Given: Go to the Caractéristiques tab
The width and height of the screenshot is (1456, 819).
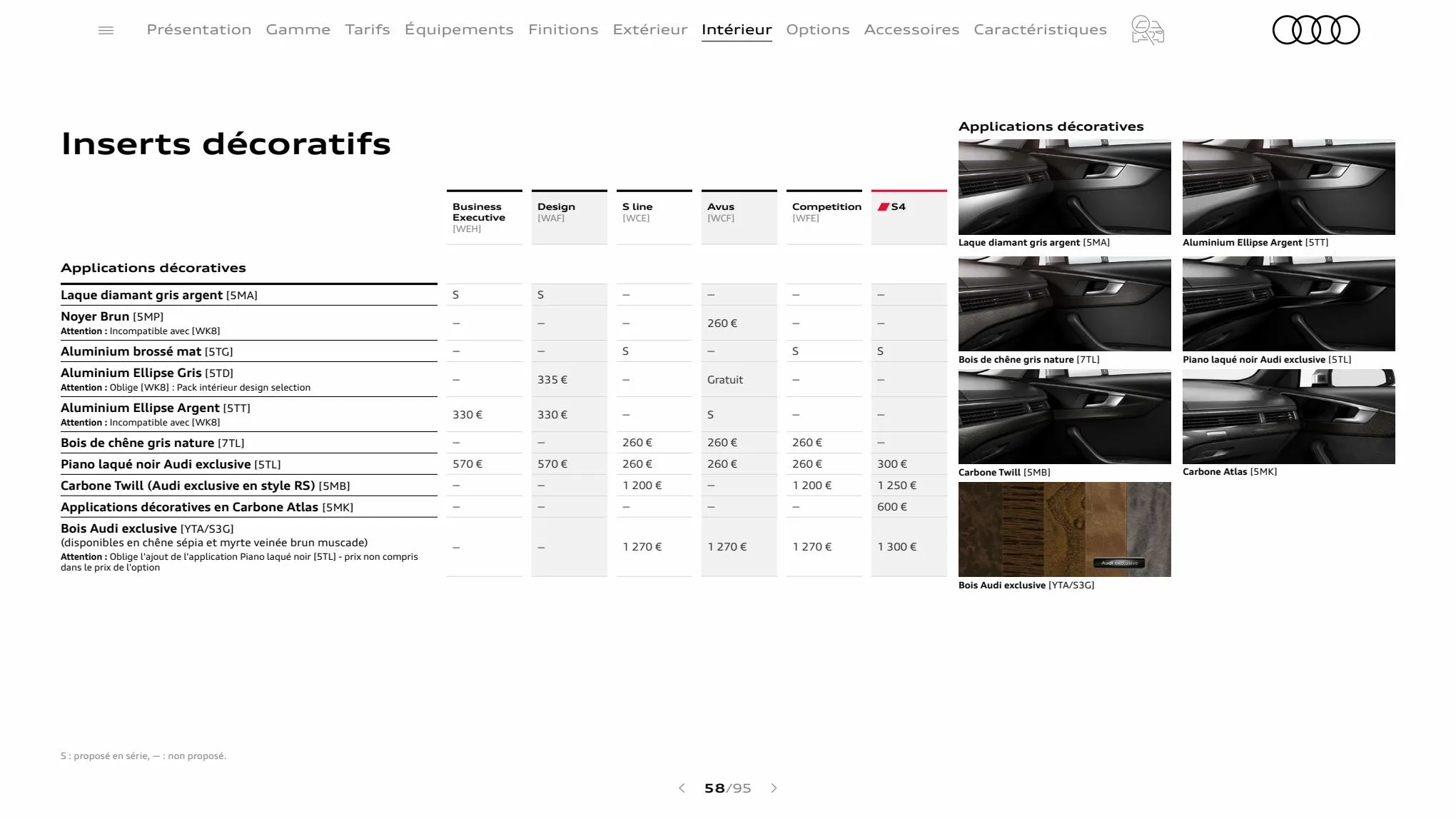Looking at the screenshot, I should pos(1040,29).
